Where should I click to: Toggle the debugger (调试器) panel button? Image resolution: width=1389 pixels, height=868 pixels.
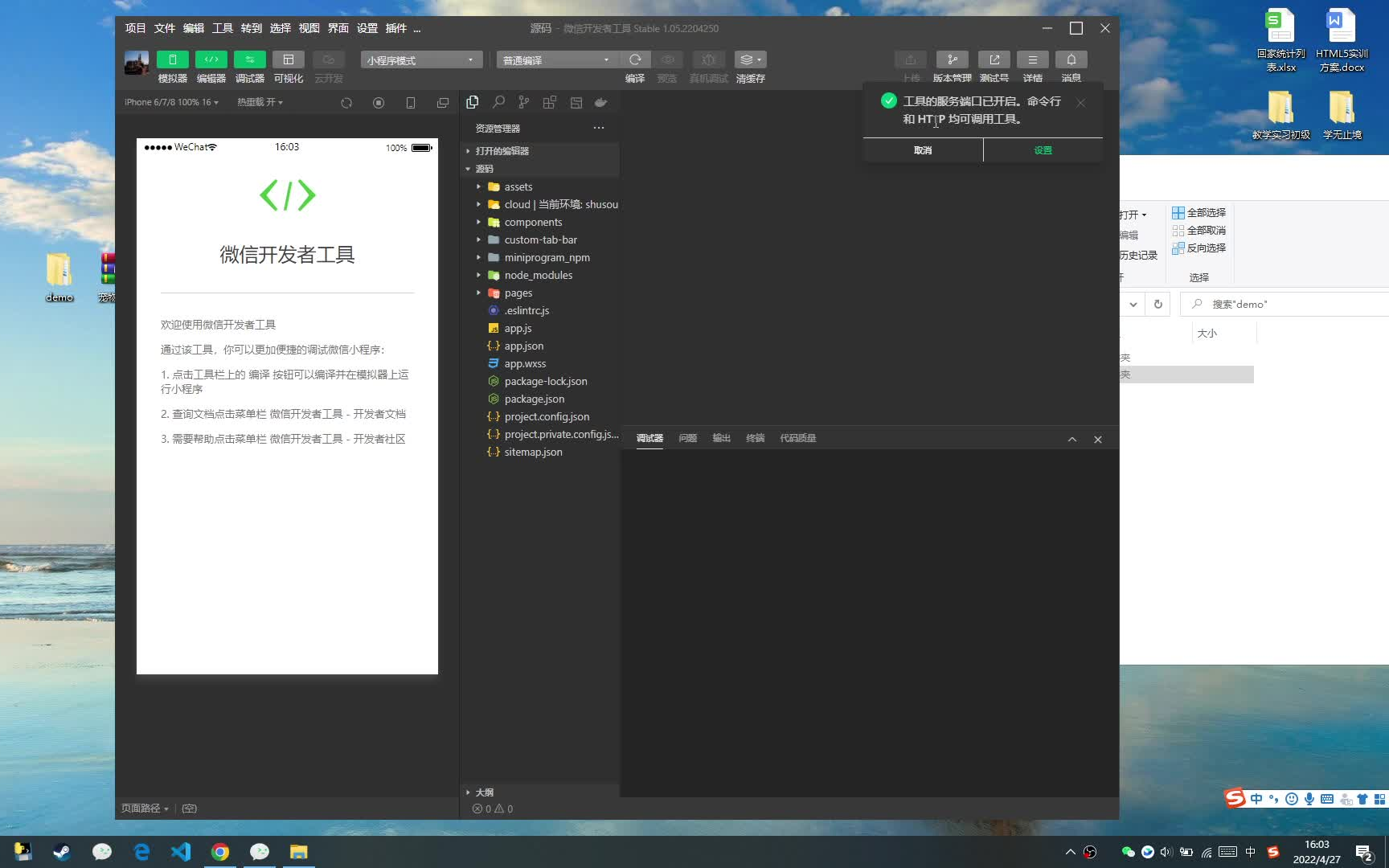click(x=250, y=59)
